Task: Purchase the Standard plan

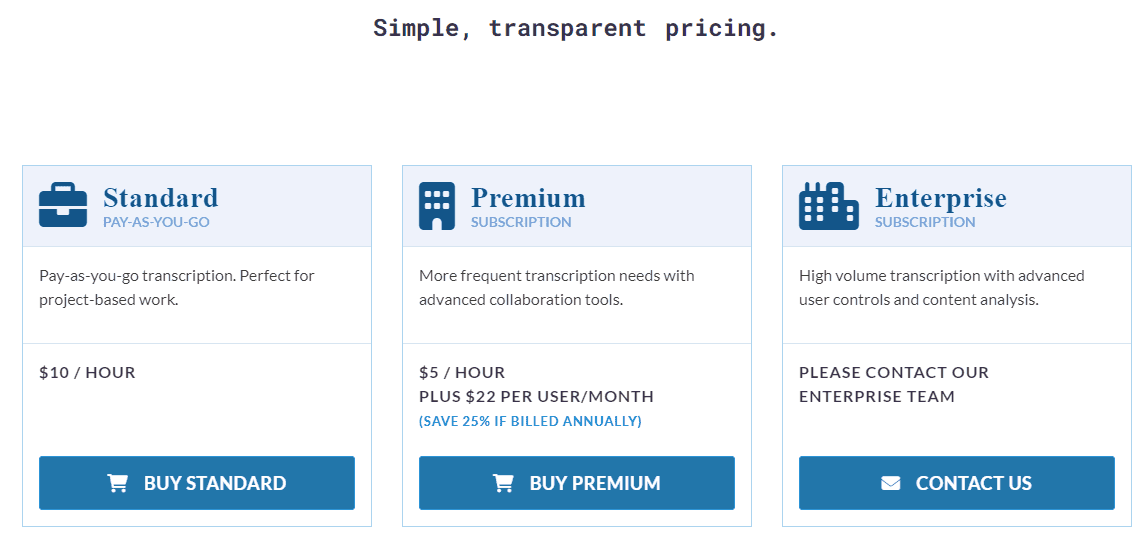Action: coord(197,483)
